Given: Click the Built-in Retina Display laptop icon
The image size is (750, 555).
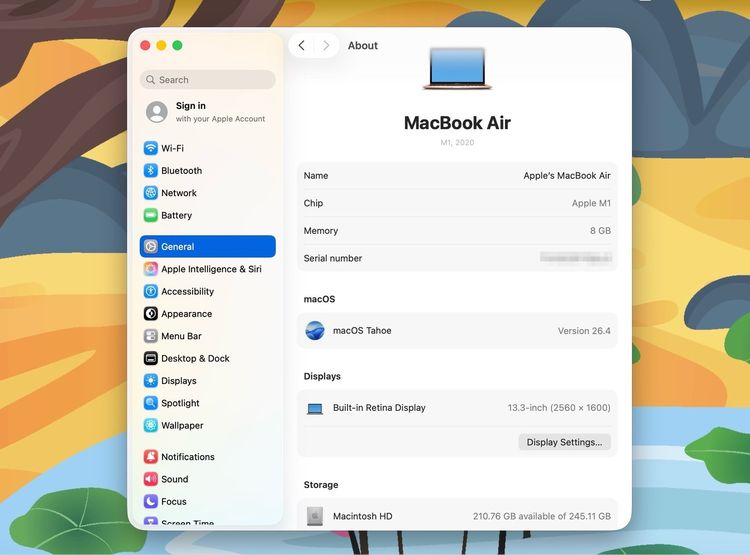Looking at the screenshot, I should pos(315,408).
